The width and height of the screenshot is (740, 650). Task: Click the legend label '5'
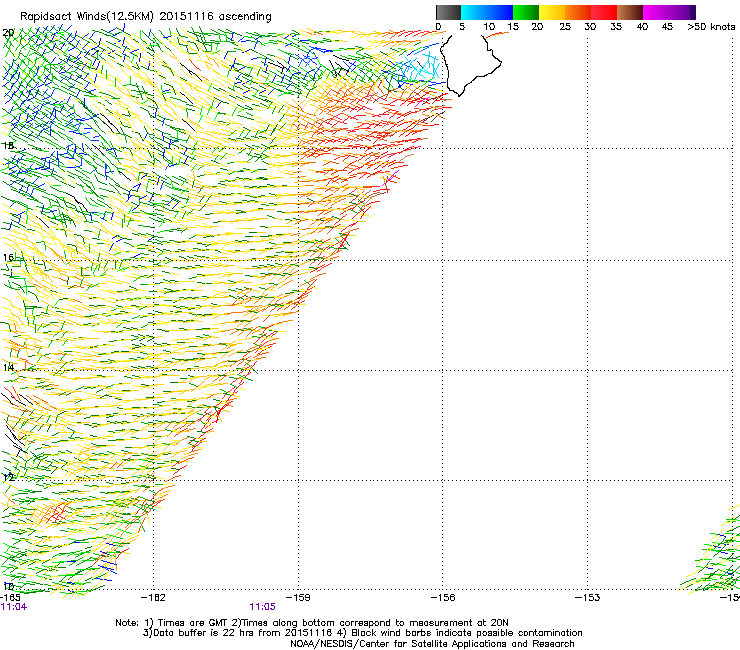[x=462, y=27]
